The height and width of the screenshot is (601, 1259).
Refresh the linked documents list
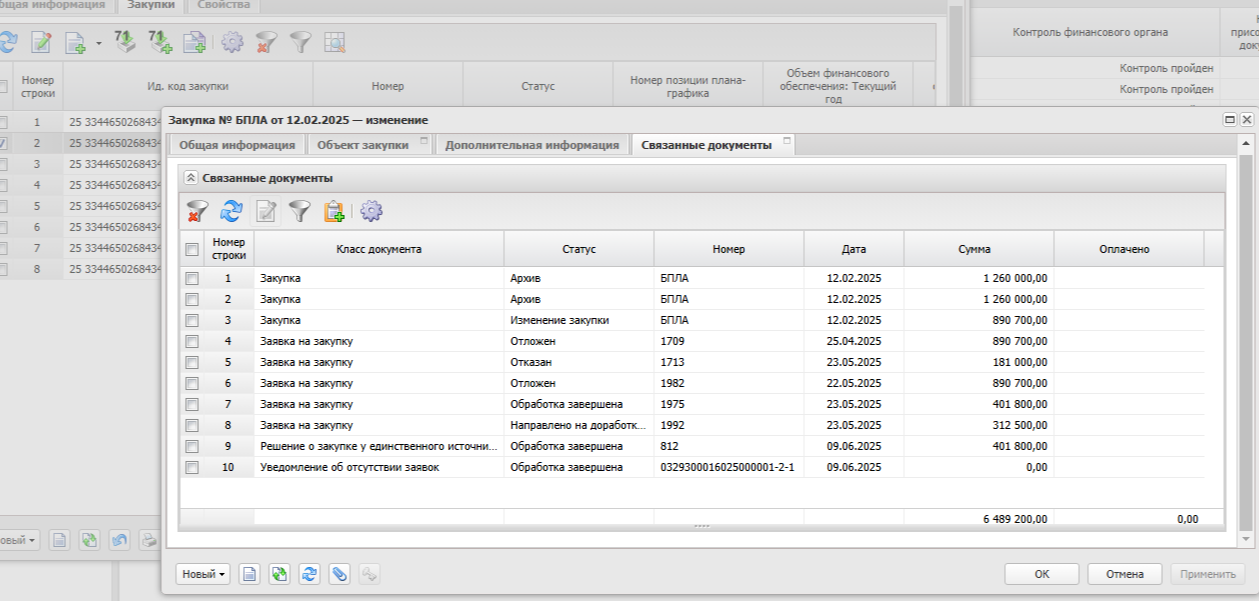pyautogui.click(x=232, y=211)
